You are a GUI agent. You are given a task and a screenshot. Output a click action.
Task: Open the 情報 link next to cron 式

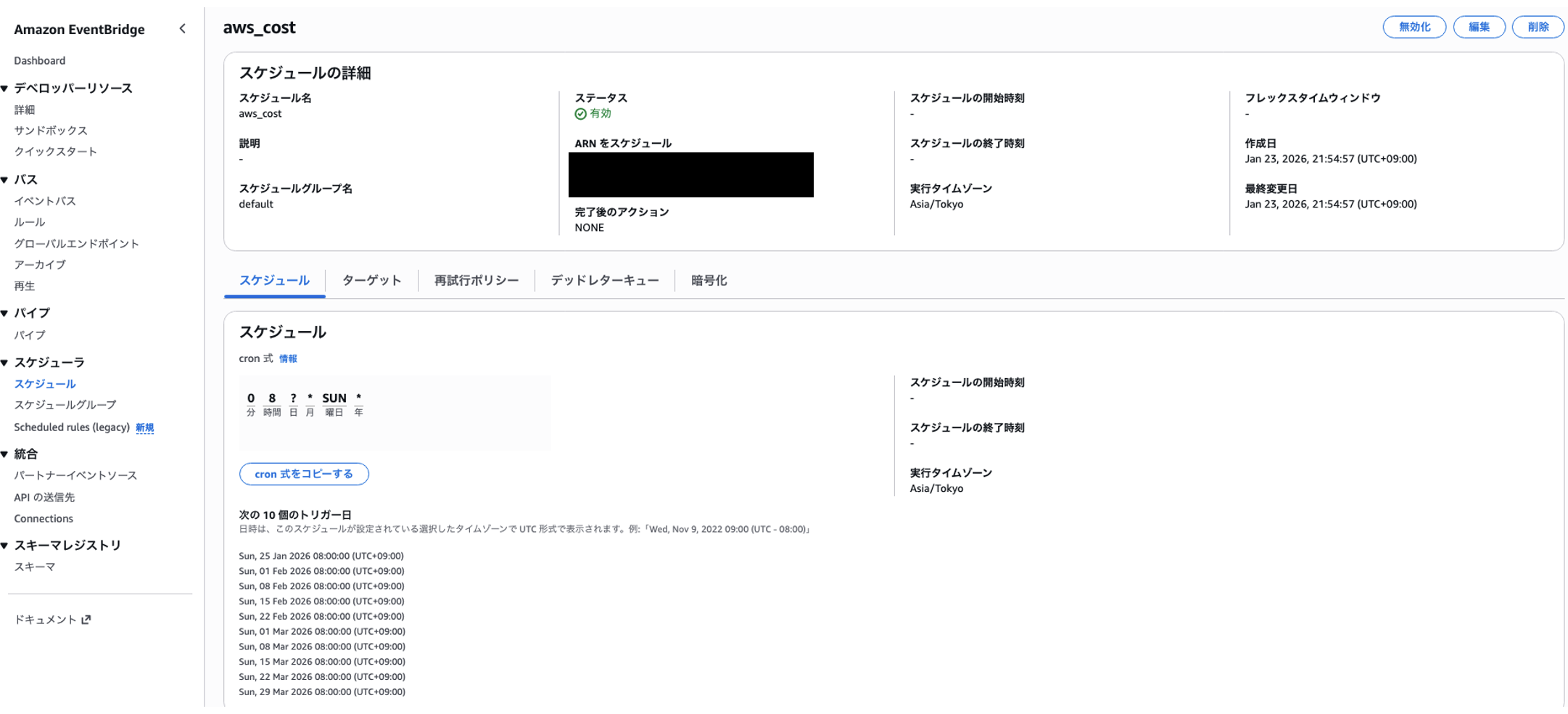click(x=288, y=358)
